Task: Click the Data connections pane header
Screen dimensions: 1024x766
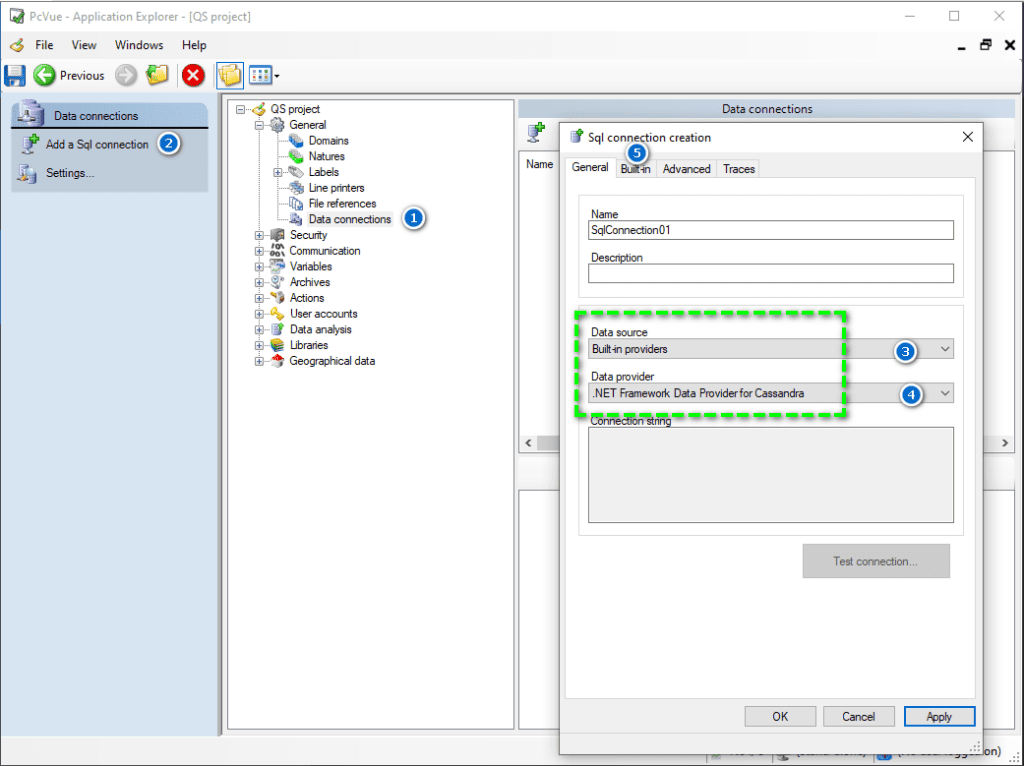Action: 110,115
